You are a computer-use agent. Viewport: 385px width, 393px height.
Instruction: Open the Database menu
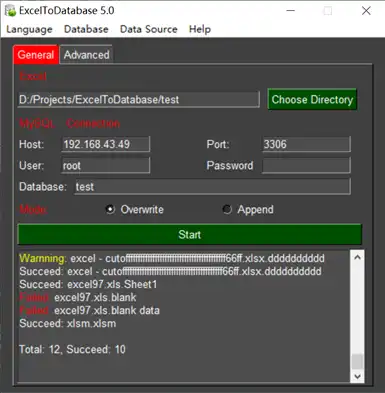(x=86, y=29)
